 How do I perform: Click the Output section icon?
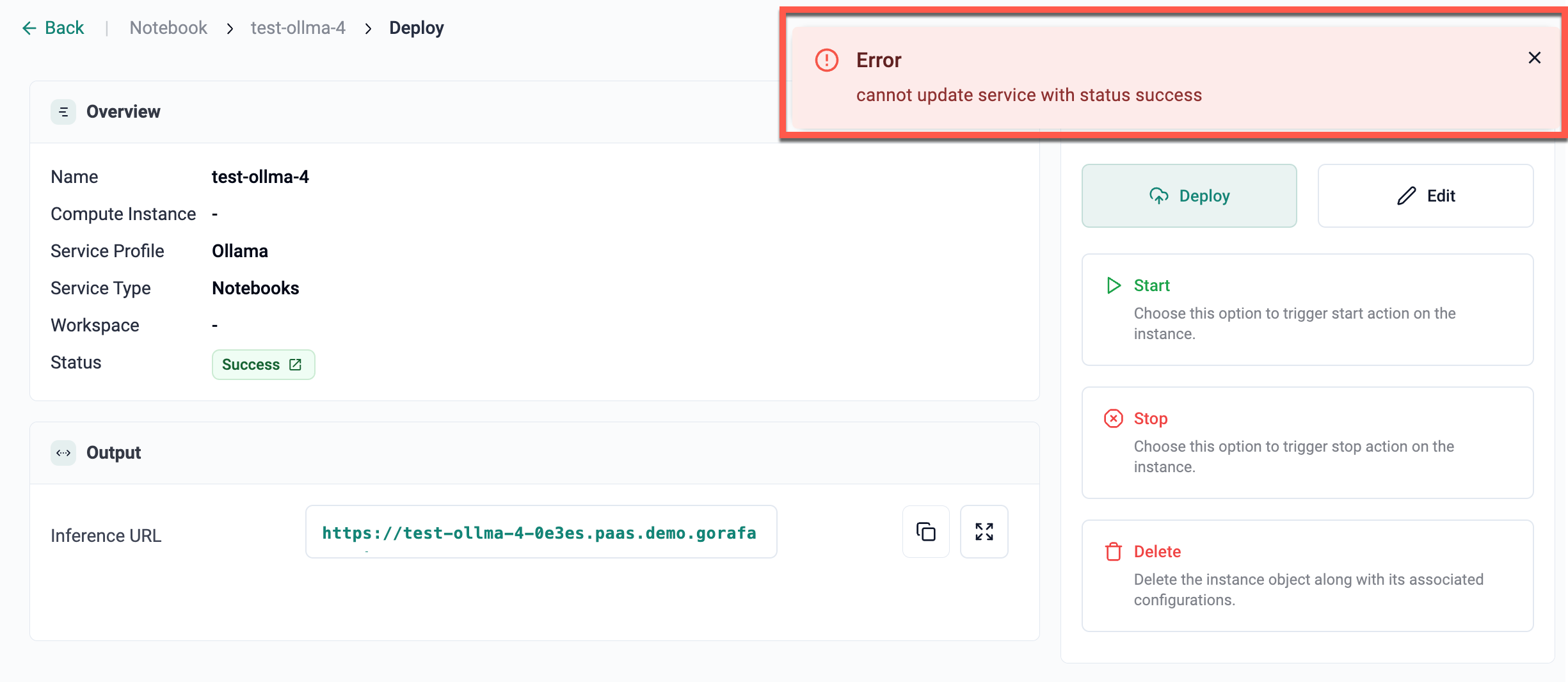point(63,453)
